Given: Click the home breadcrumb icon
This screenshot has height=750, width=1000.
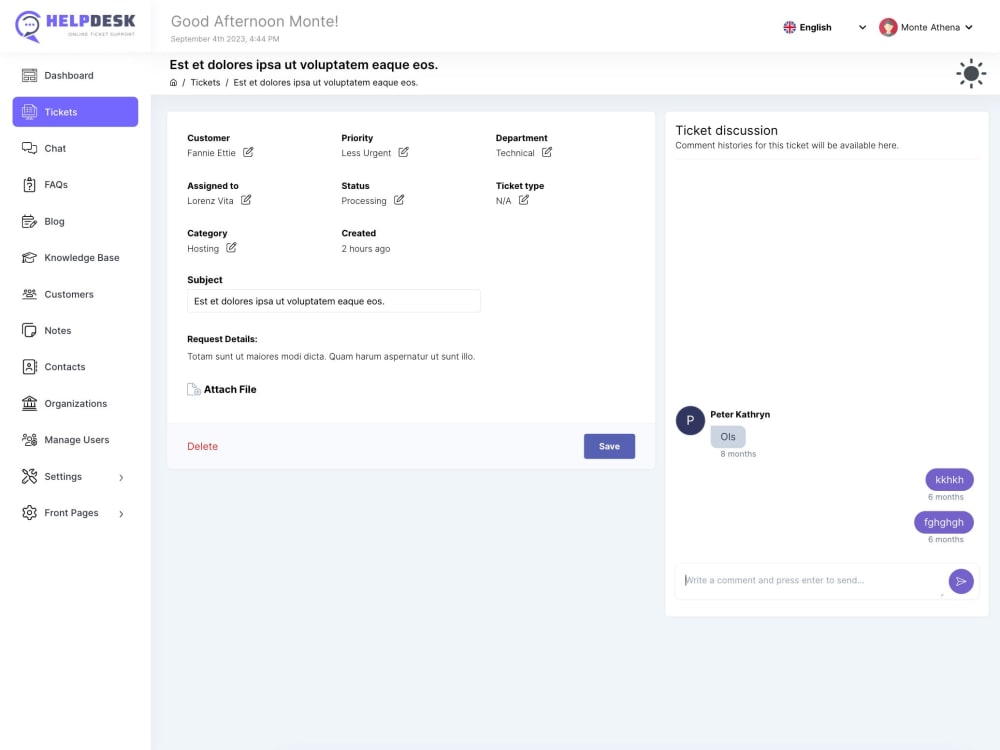Looking at the screenshot, I should (173, 82).
